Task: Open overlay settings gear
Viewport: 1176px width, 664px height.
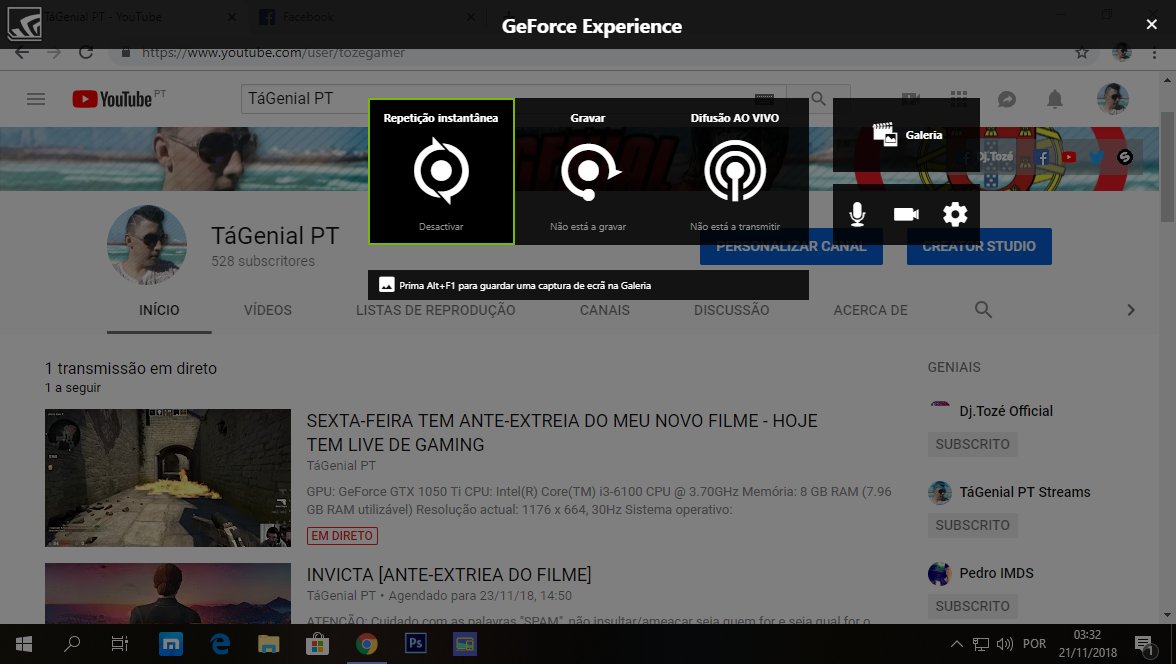Action: (955, 215)
